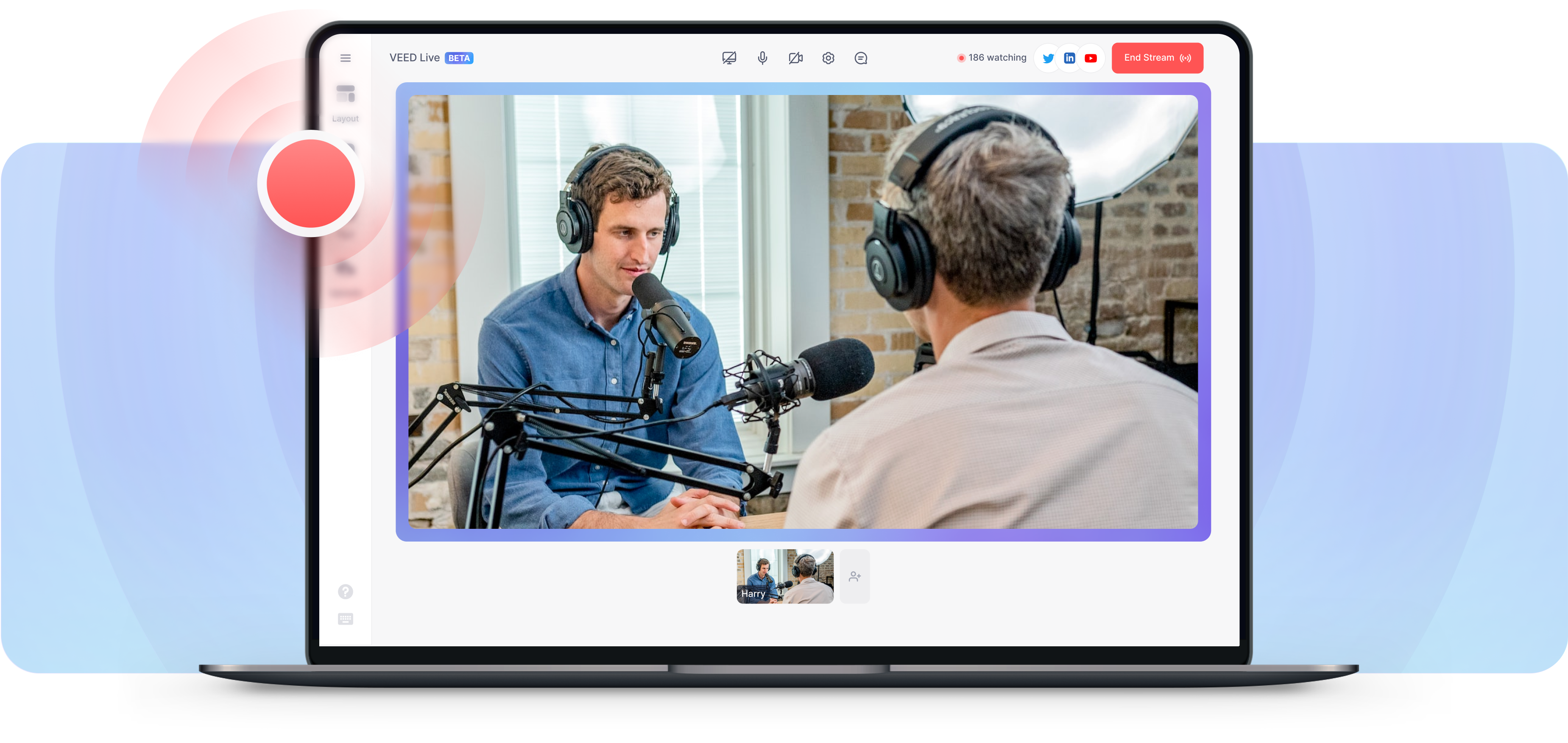This screenshot has height=743, width=1568.
Task: Select the LinkedIn destination icon
Action: pos(1069,59)
